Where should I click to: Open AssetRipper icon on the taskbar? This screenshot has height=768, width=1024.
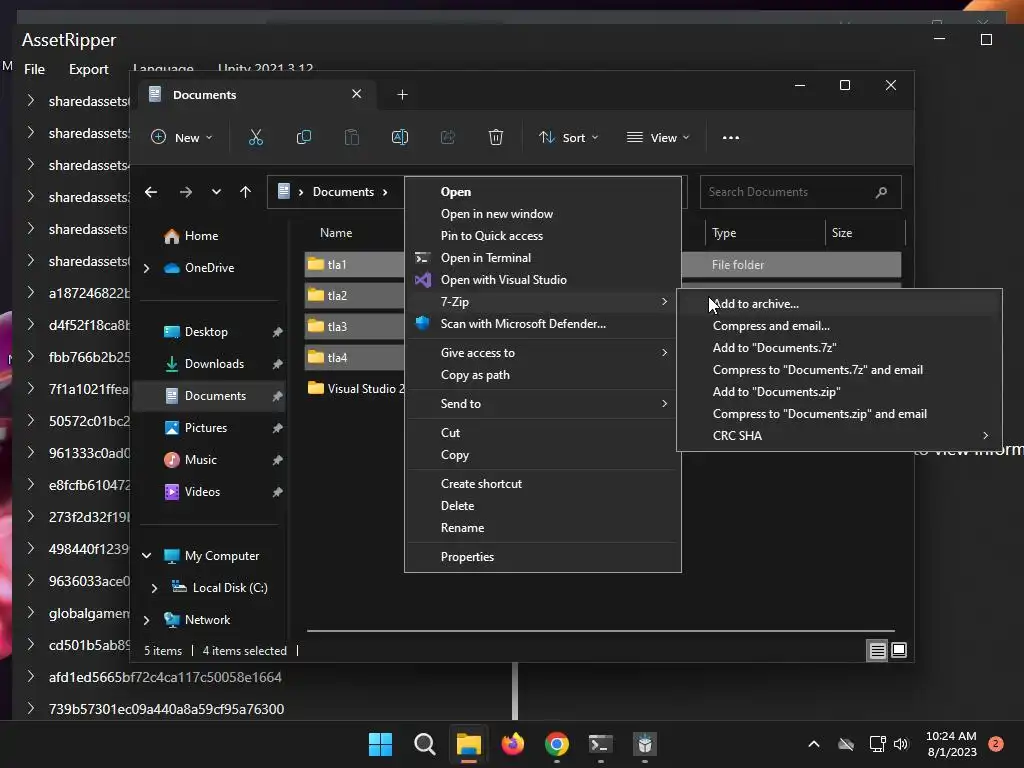[x=645, y=744]
